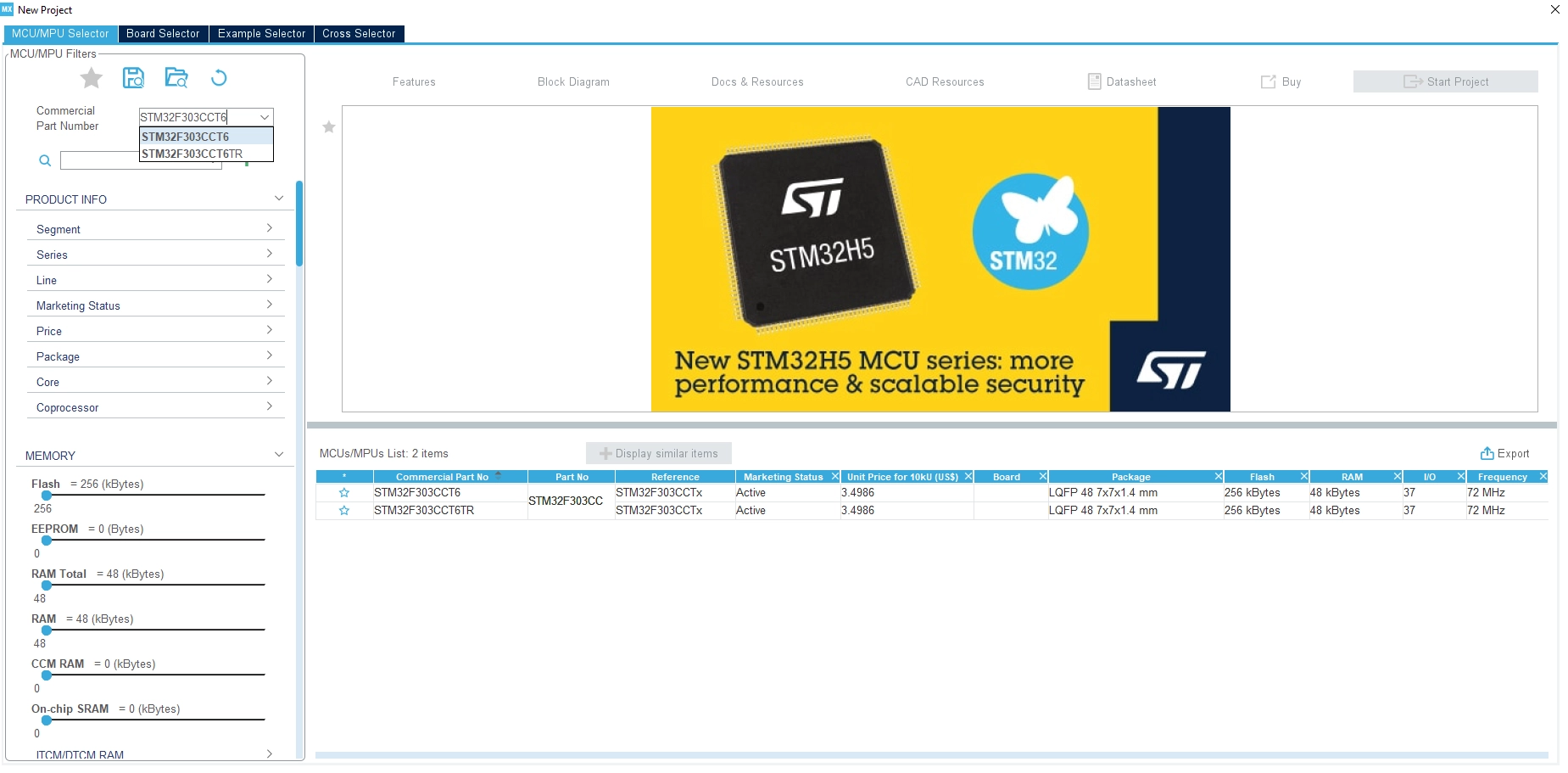Load a saved search with the folder icon

pyautogui.click(x=176, y=78)
